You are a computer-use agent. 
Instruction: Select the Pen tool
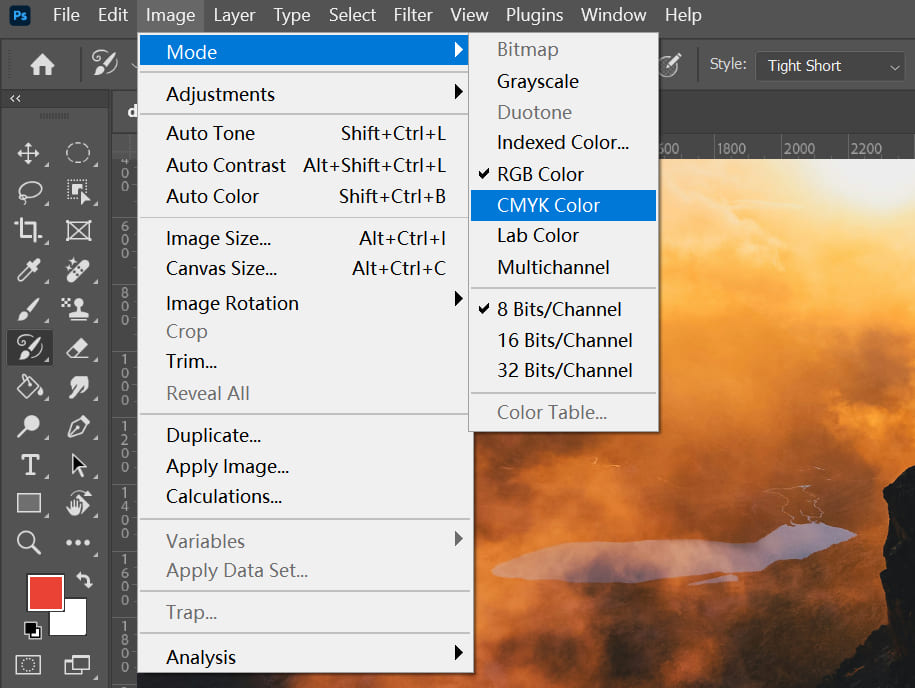coord(77,426)
